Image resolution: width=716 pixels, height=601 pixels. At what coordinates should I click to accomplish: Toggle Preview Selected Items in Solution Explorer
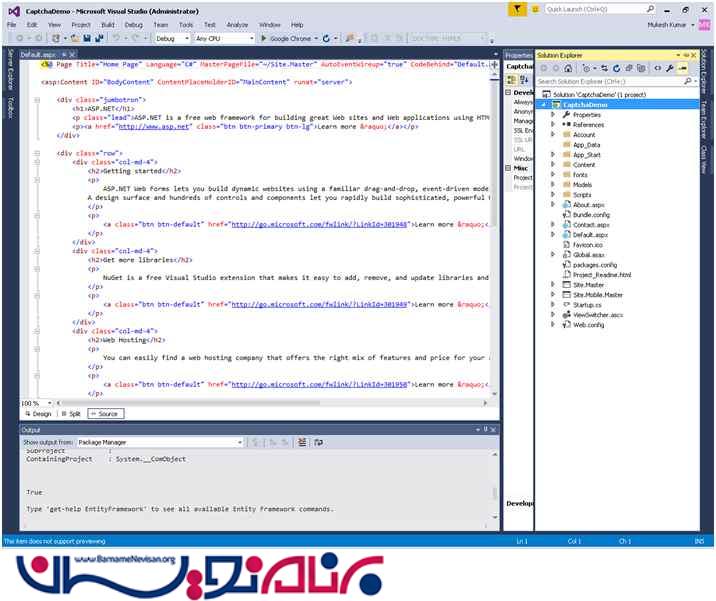(x=682, y=69)
